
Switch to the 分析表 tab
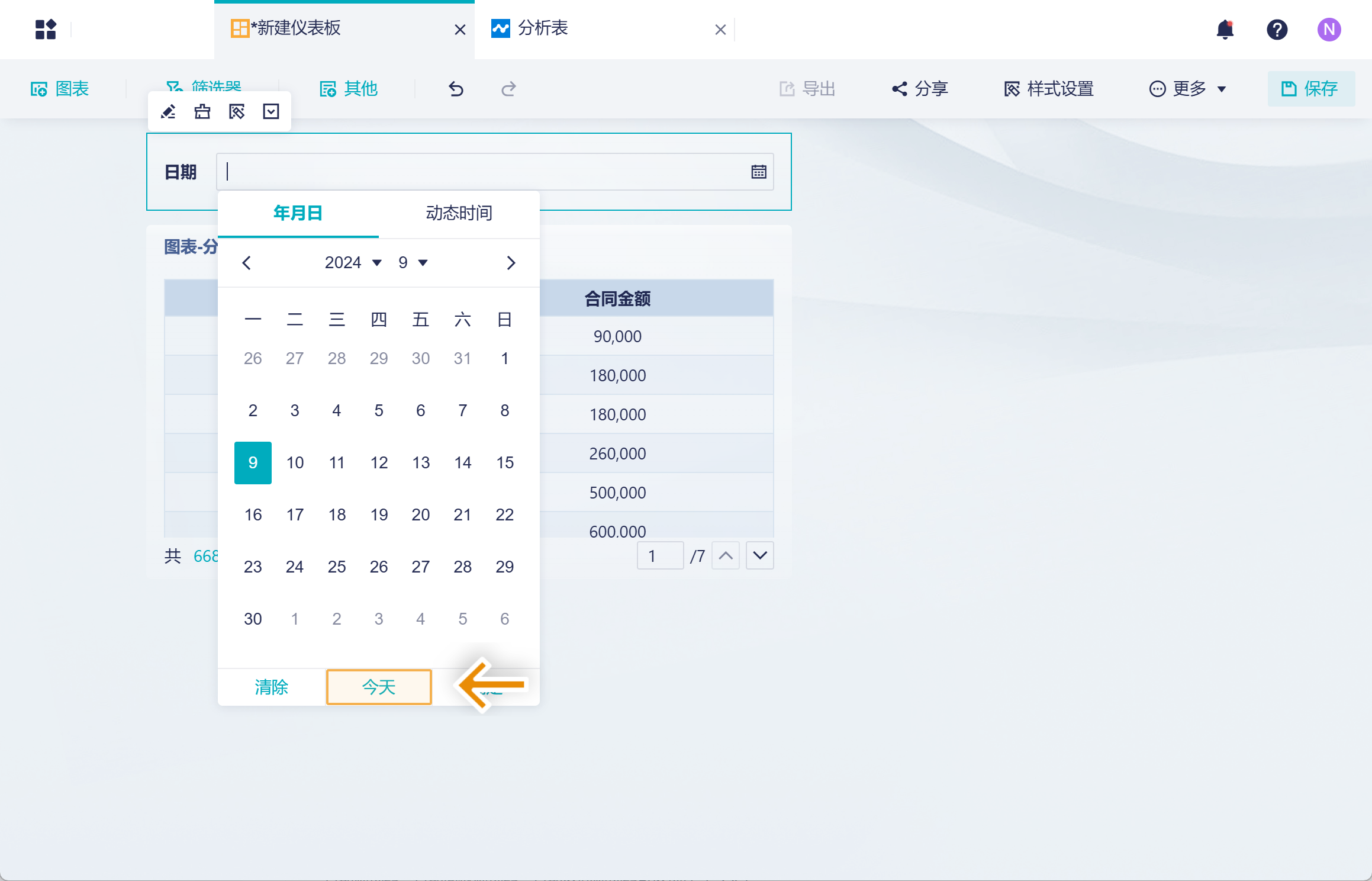point(542,28)
